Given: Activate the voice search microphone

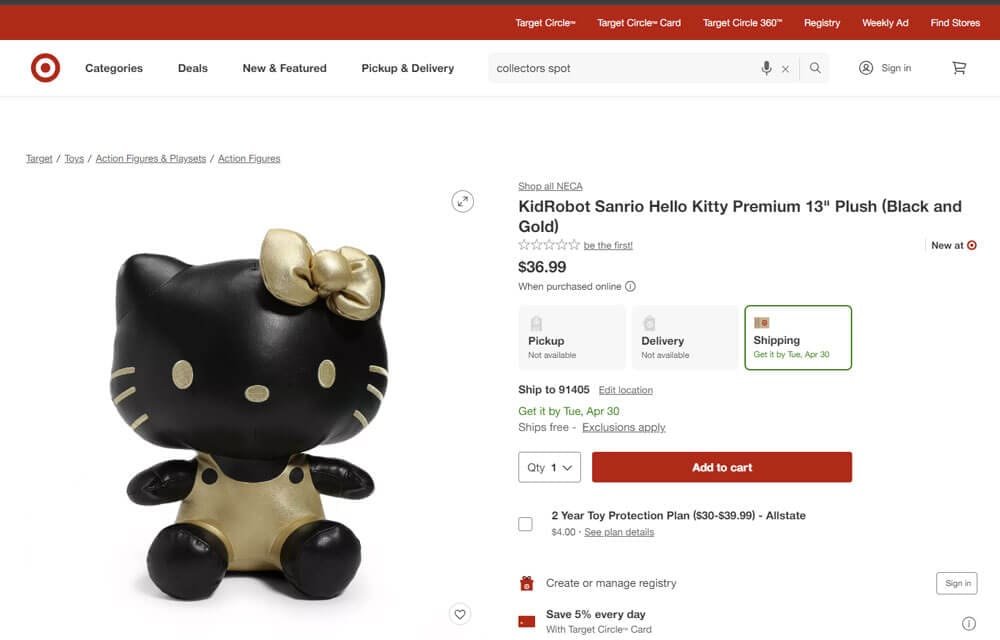Looking at the screenshot, I should (x=765, y=68).
